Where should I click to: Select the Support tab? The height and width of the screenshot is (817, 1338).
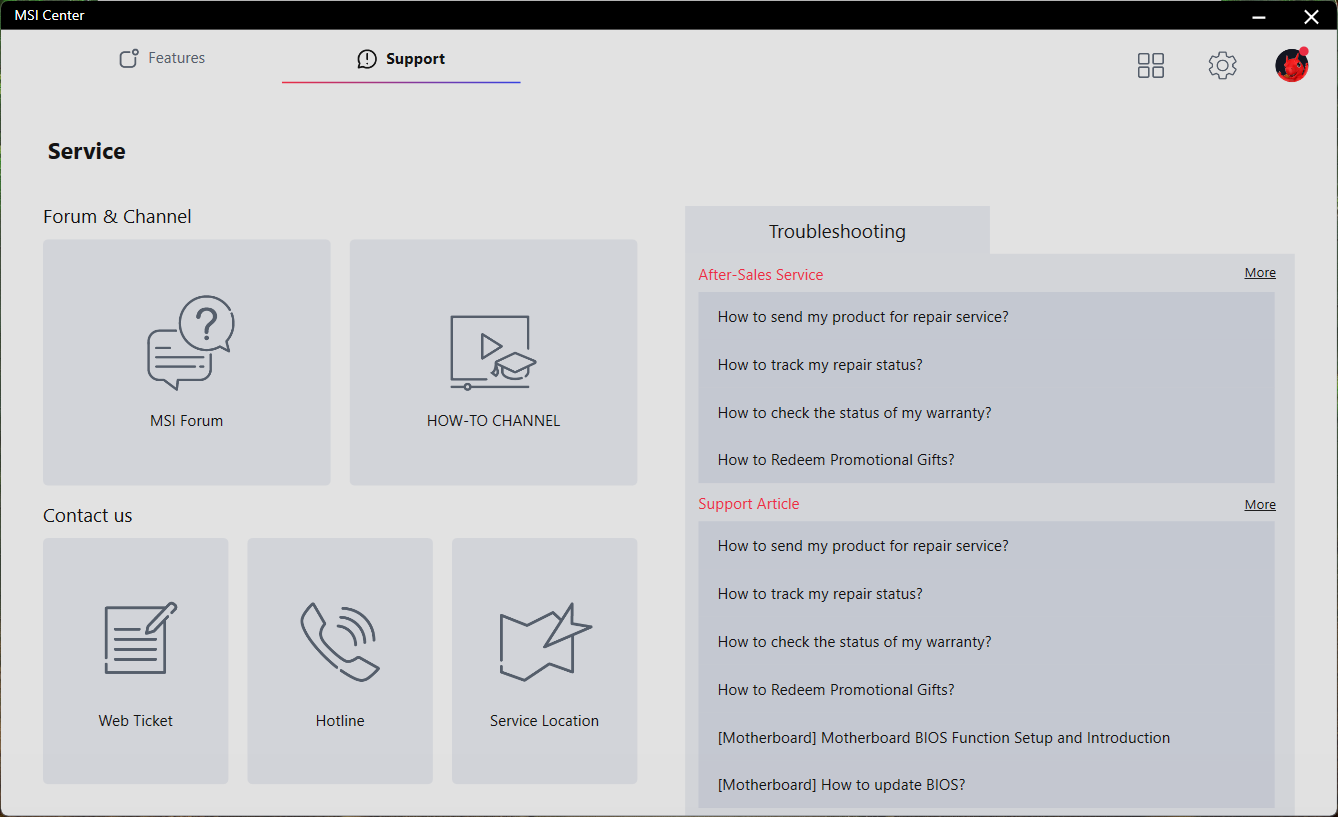coord(401,59)
